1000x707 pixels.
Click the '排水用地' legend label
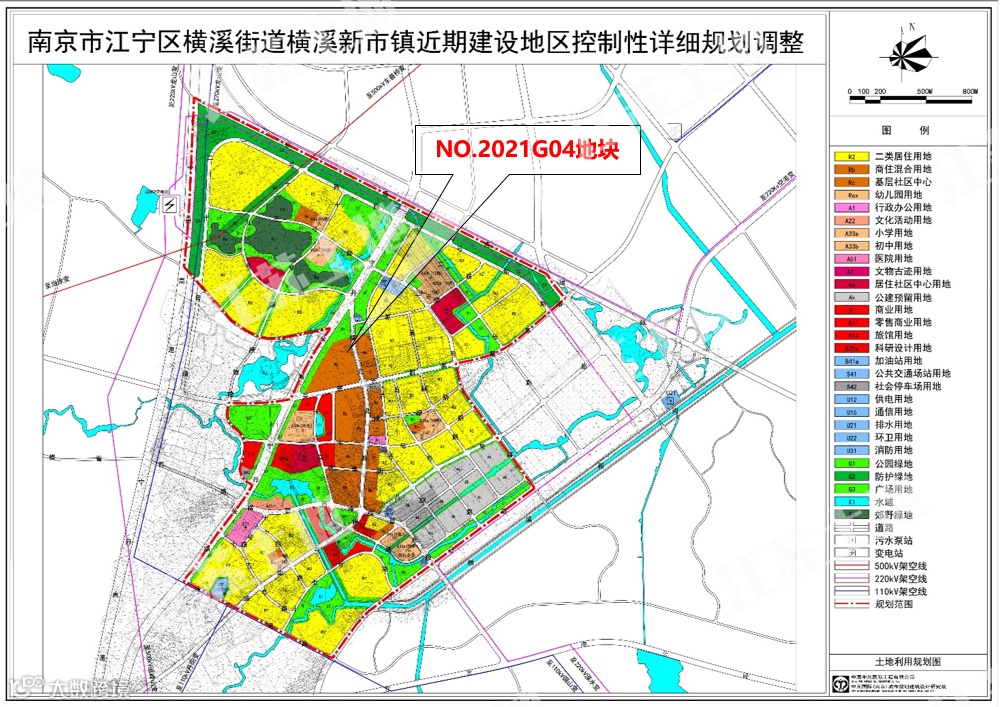893,425
